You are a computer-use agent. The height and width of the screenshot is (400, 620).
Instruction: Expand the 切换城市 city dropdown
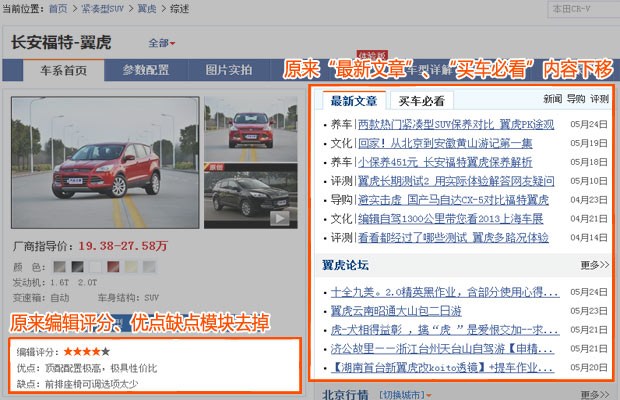(x=405, y=395)
